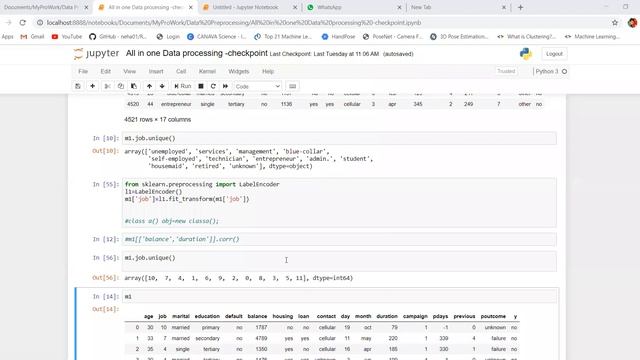The height and width of the screenshot is (360, 640).
Task: Open the command palette keyboard icon
Action: [x=293, y=86]
